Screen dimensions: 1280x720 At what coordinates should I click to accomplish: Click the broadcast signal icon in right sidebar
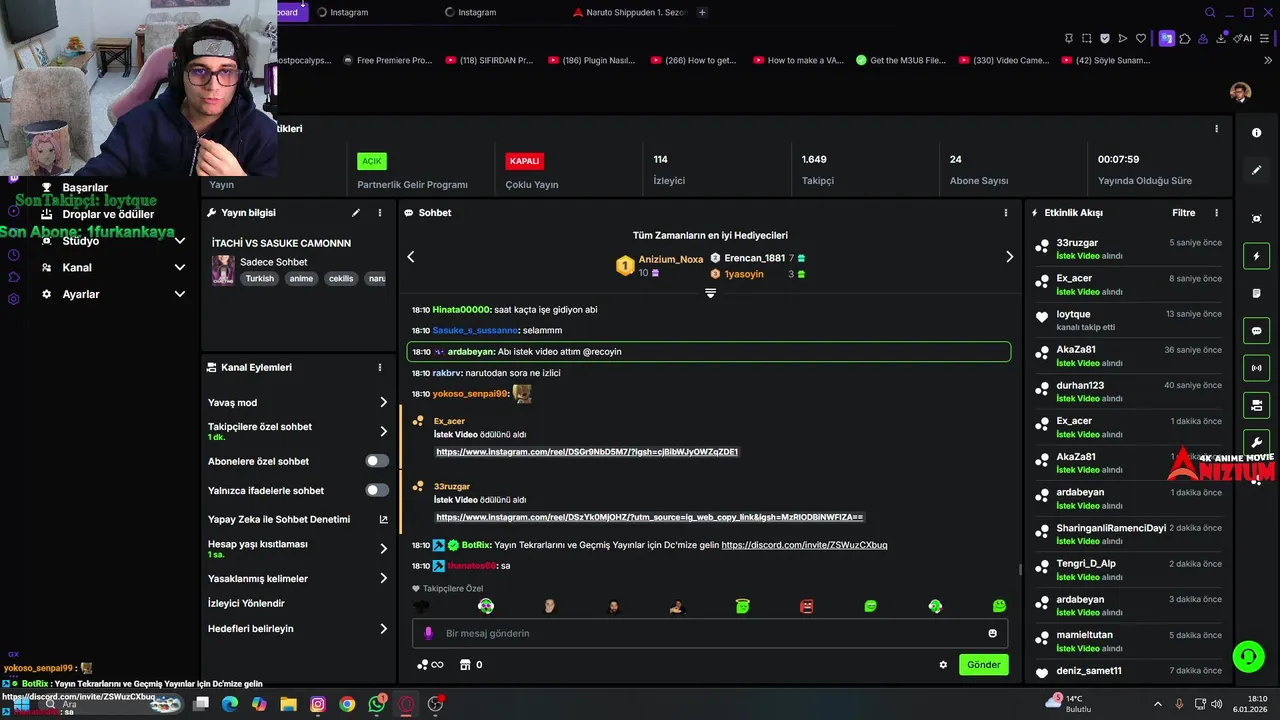click(1256, 368)
